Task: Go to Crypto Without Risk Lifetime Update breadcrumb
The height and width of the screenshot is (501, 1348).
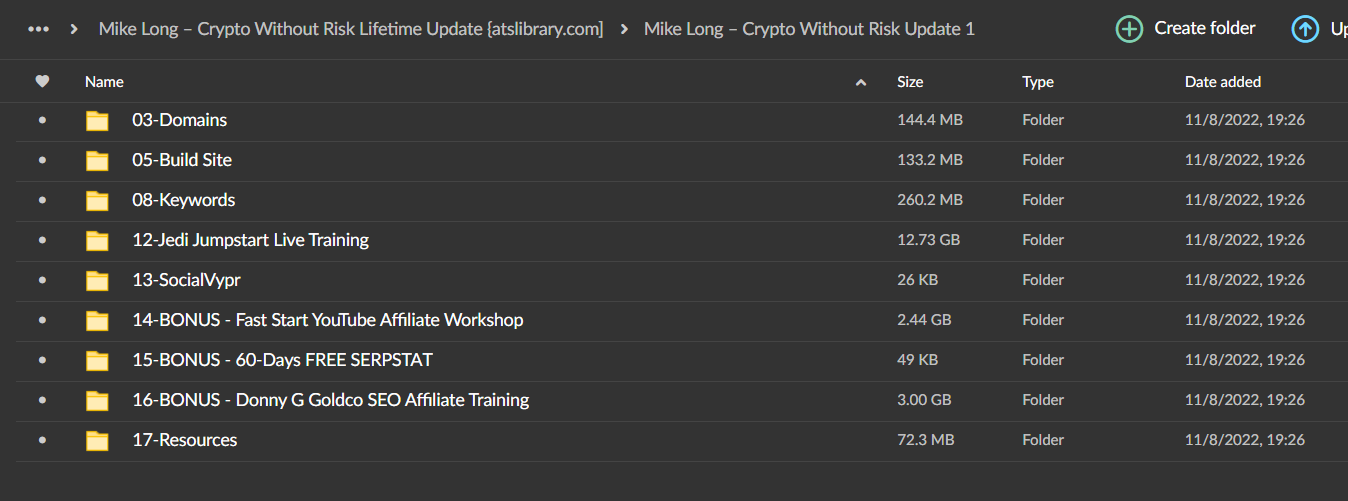Action: (351, 29)
